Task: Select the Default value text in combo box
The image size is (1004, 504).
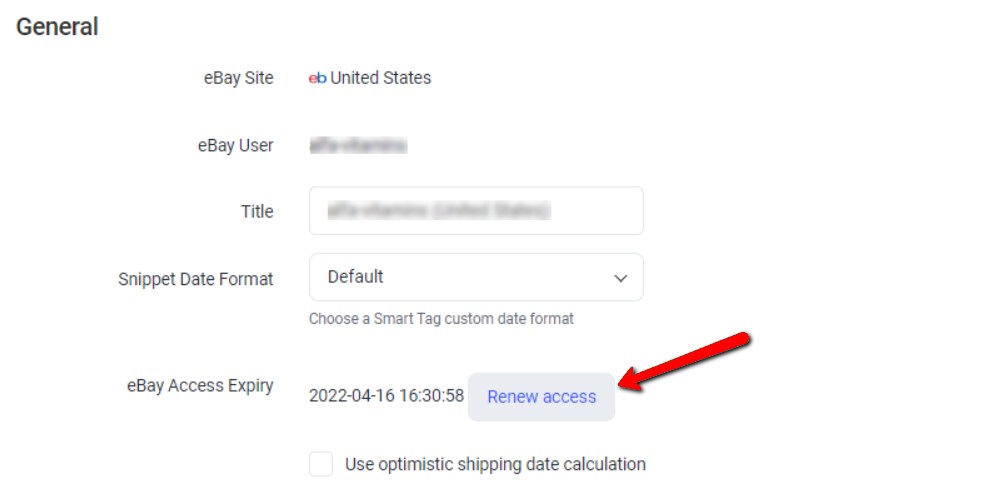Action: click(355, 277)
